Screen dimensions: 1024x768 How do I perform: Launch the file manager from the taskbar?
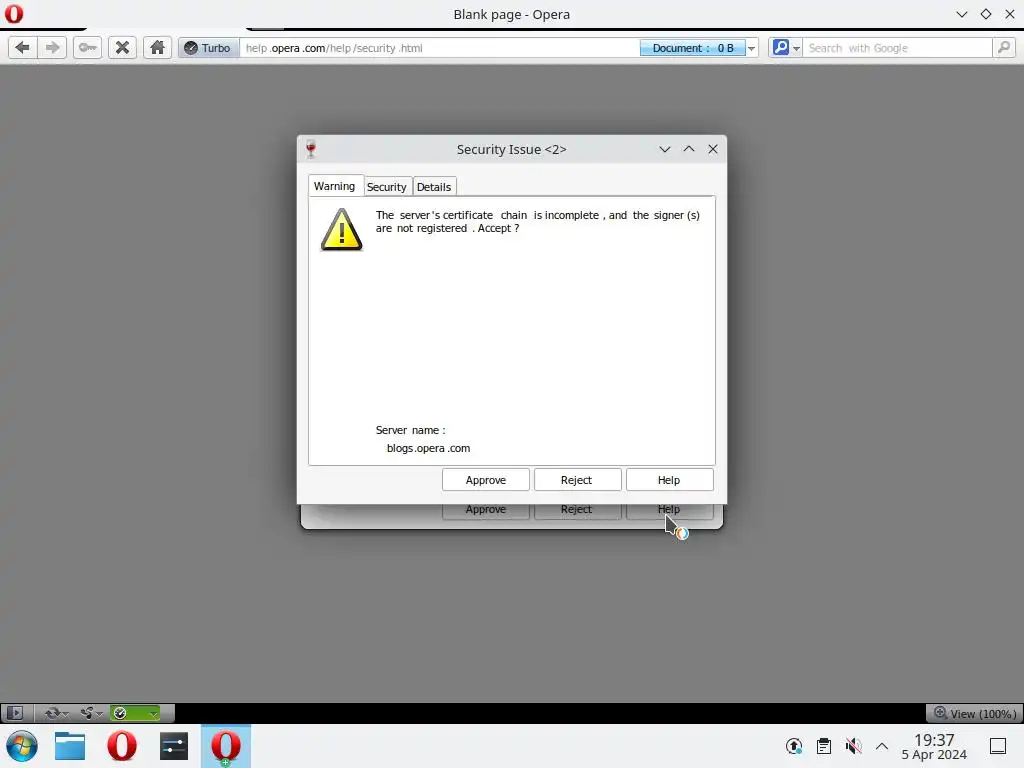(70, 746)
